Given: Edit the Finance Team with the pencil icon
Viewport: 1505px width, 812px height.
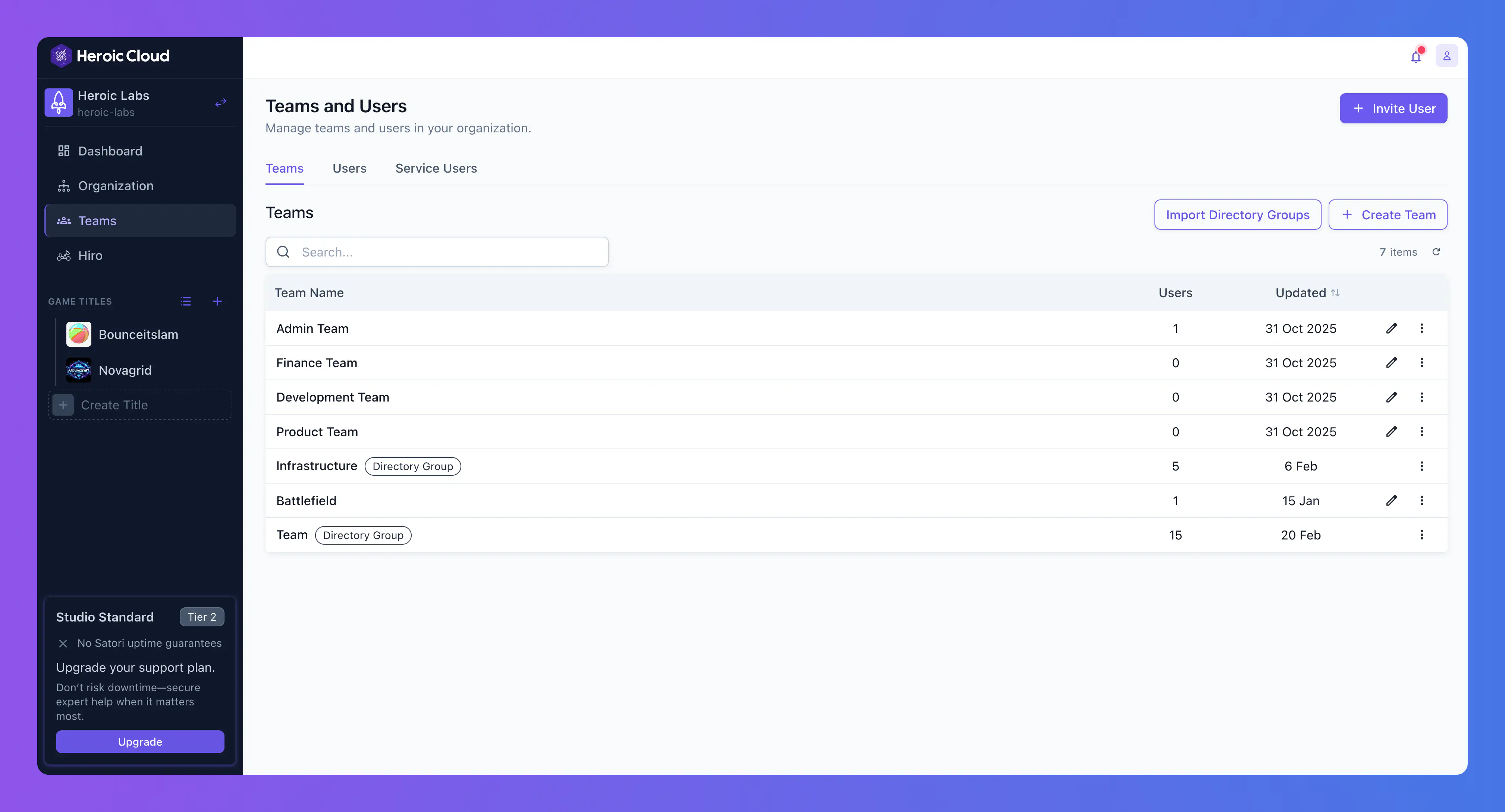Looking at the screenshot, I should click(1392, 362).
